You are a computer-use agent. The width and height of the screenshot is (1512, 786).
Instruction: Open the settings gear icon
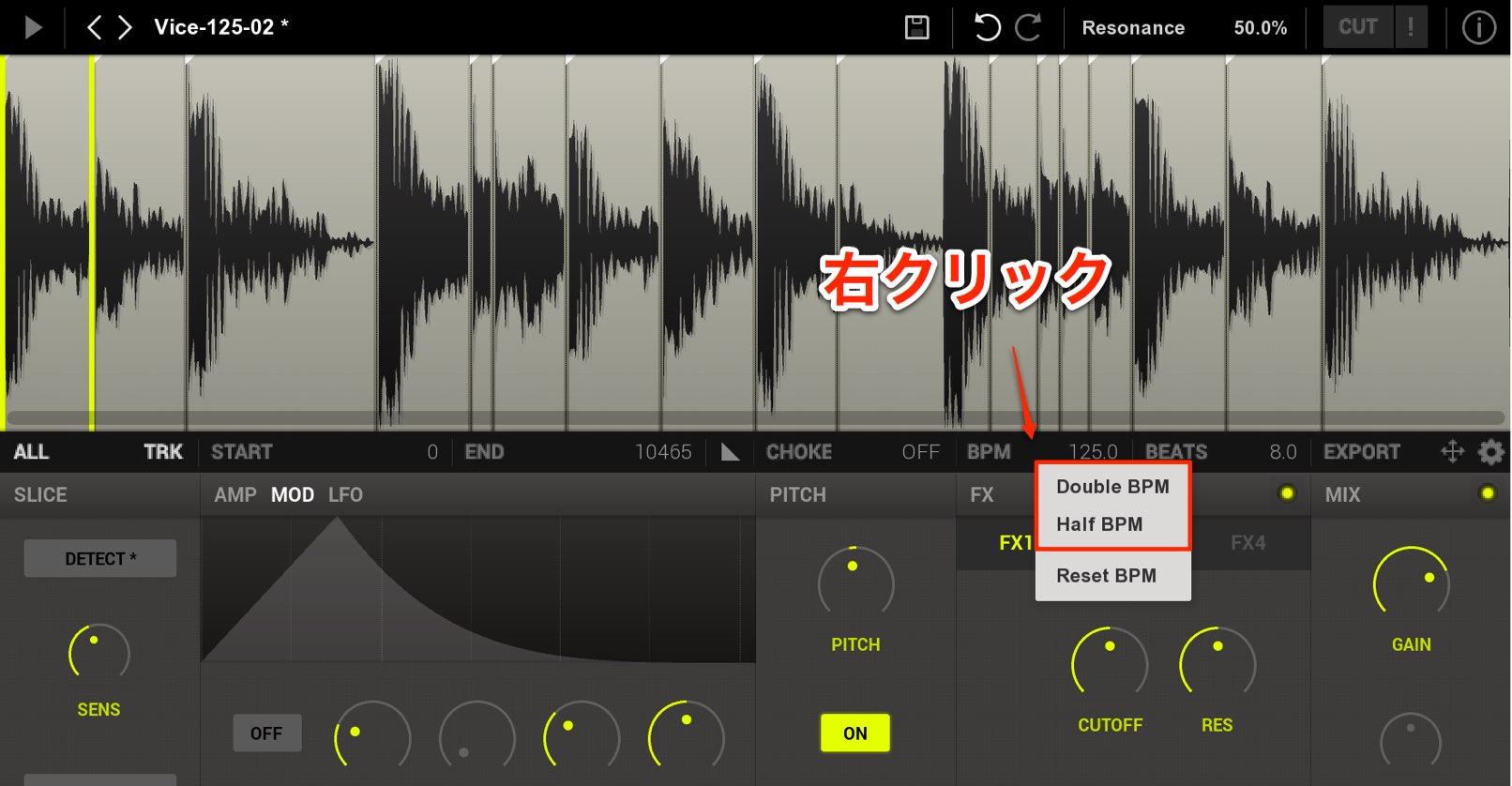1490,452
